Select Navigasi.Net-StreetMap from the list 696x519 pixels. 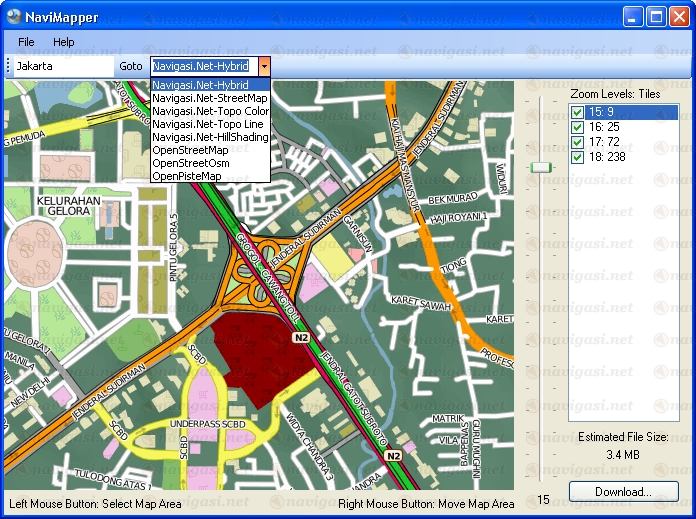click(210, 98)
